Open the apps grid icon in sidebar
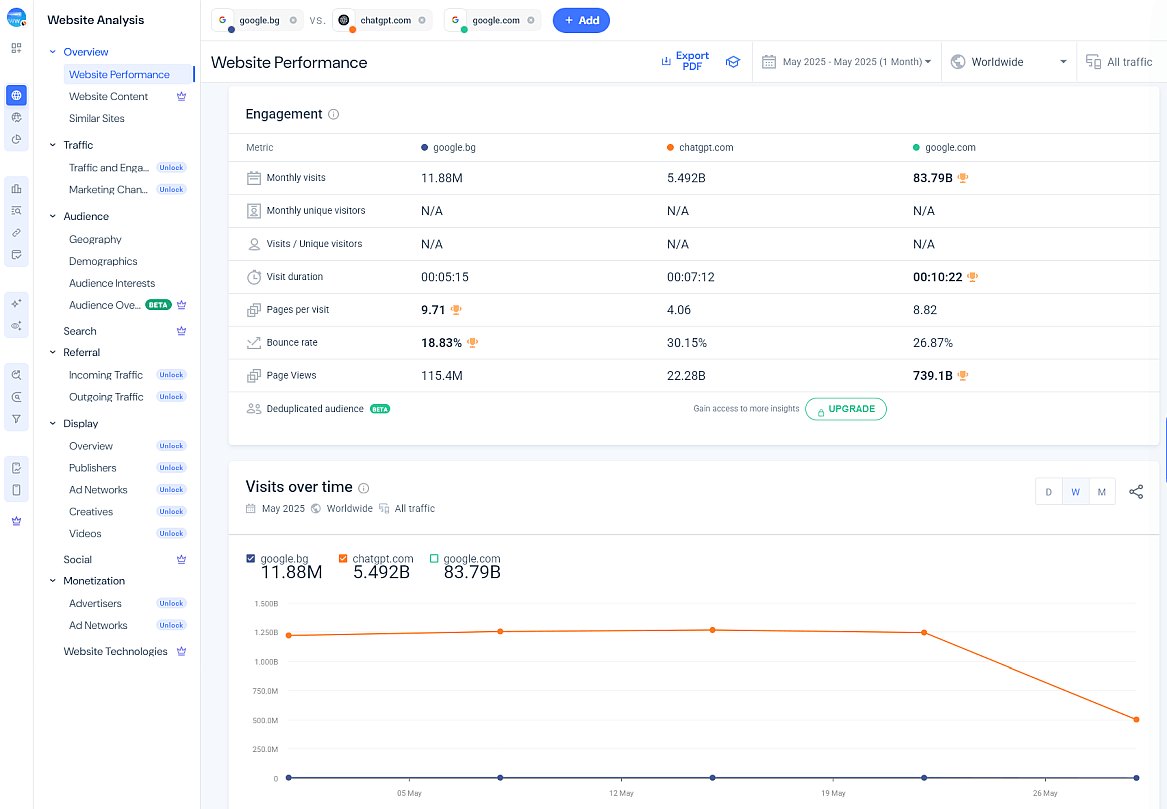 (x=16, y=48)
